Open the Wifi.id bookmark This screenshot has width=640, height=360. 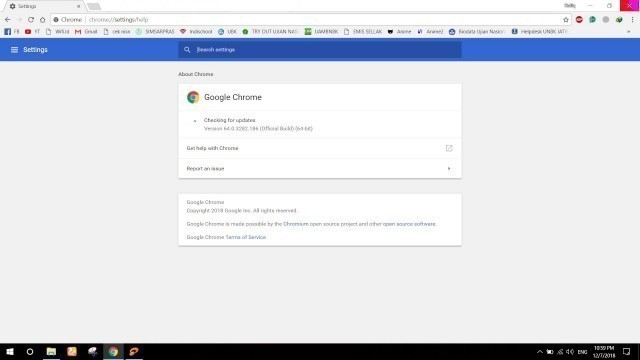point(57,31)
